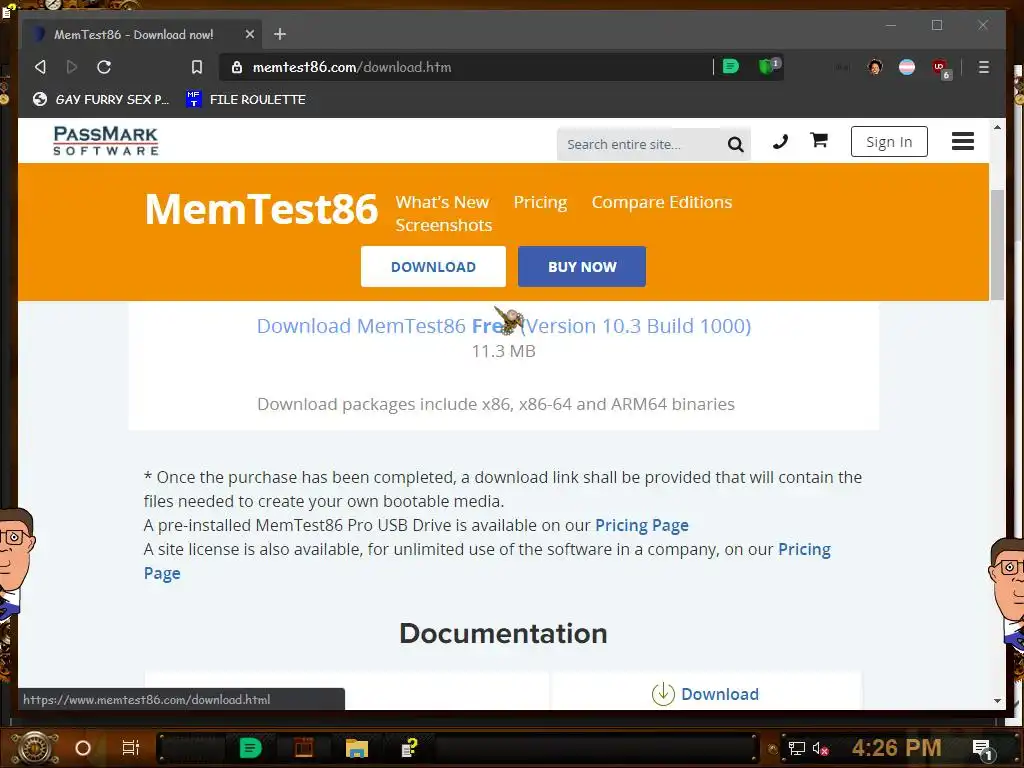Click the memtest86.com address bar
Screen dimensions: 1024x768
(467, 67)
